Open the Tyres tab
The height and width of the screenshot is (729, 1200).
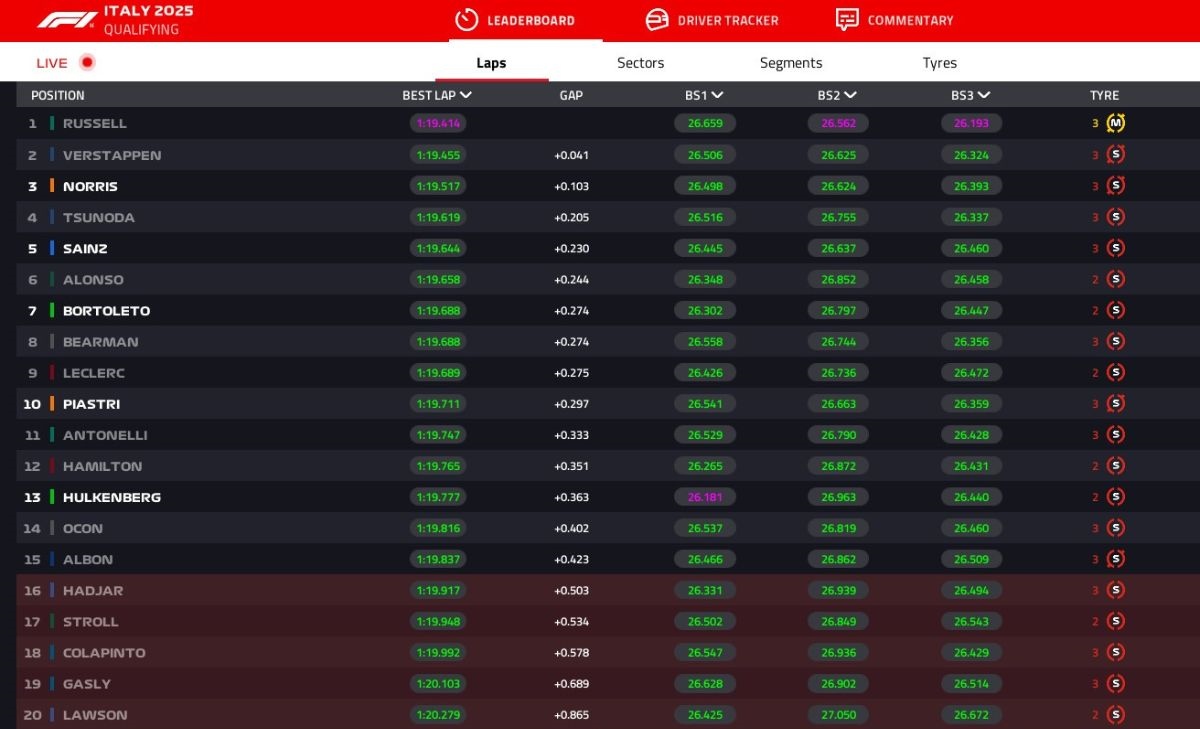(x=939, y=63)
